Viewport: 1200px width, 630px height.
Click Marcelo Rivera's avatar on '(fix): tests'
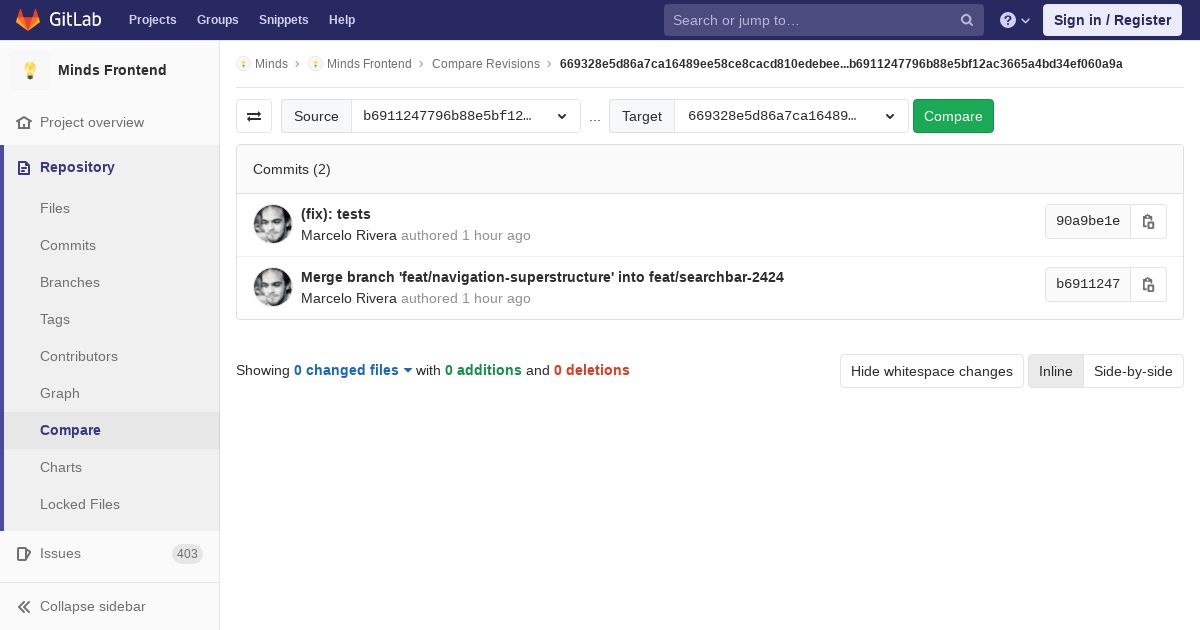tap(273, 224)
